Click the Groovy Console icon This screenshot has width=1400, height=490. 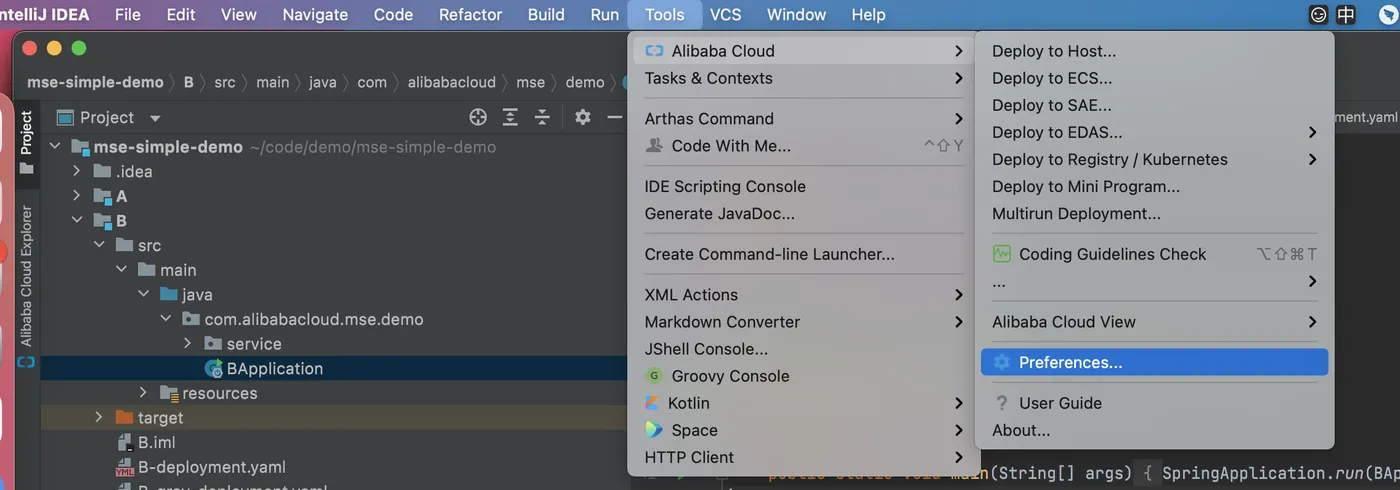(654, 376)
